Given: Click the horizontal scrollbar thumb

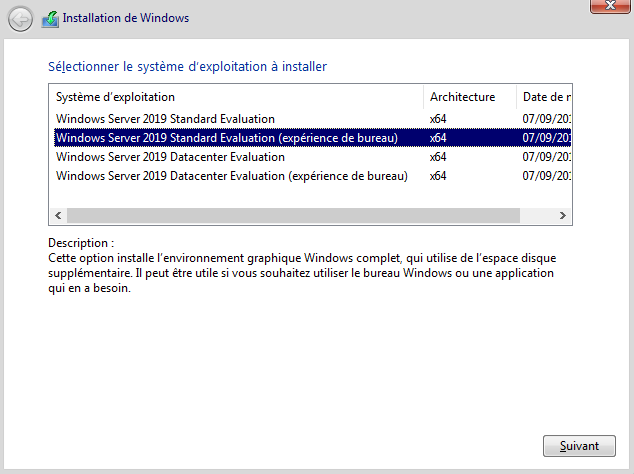Looking at the screenshot, I should point(293,216).
